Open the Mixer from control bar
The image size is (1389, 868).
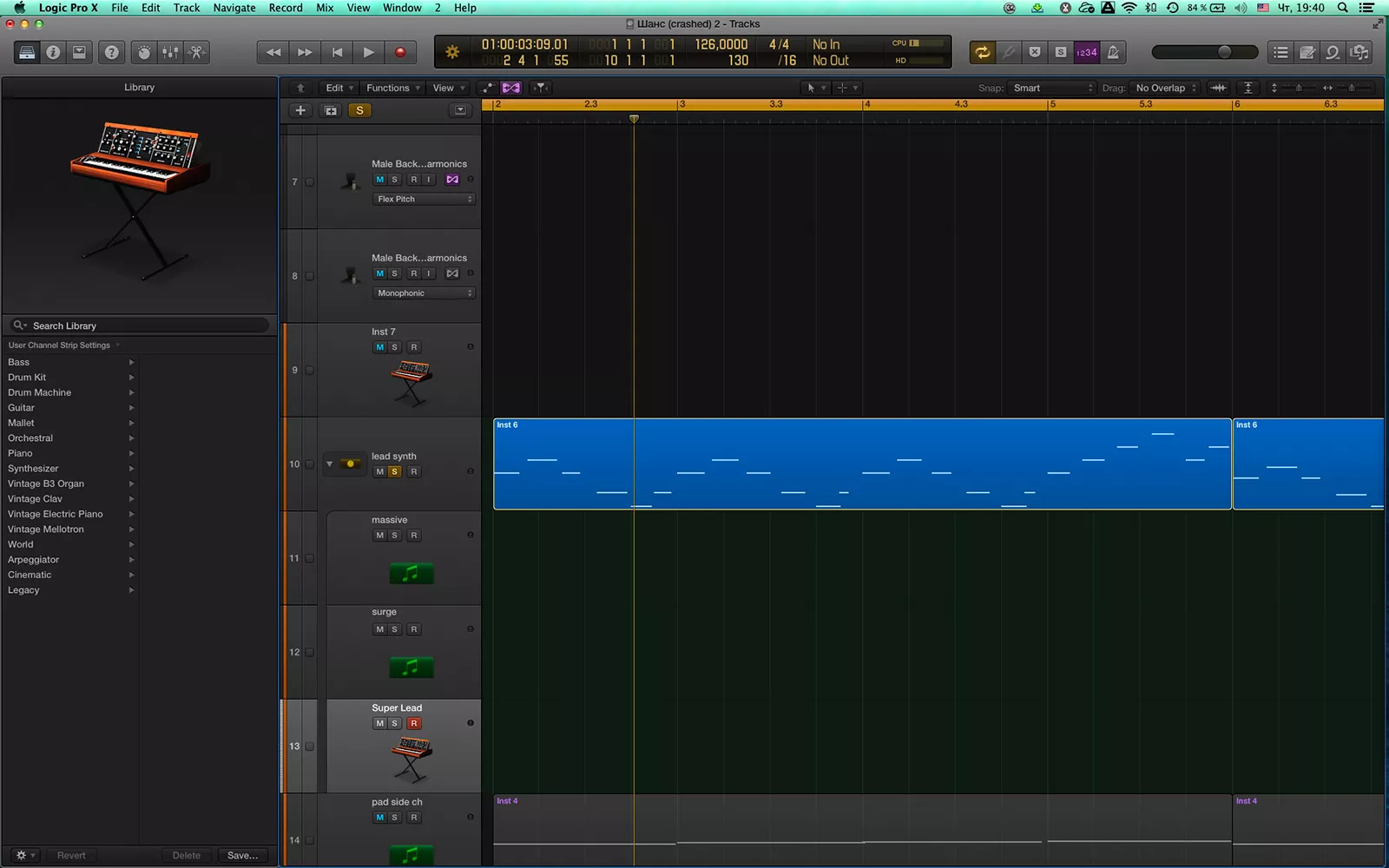(x=170, y=52)
